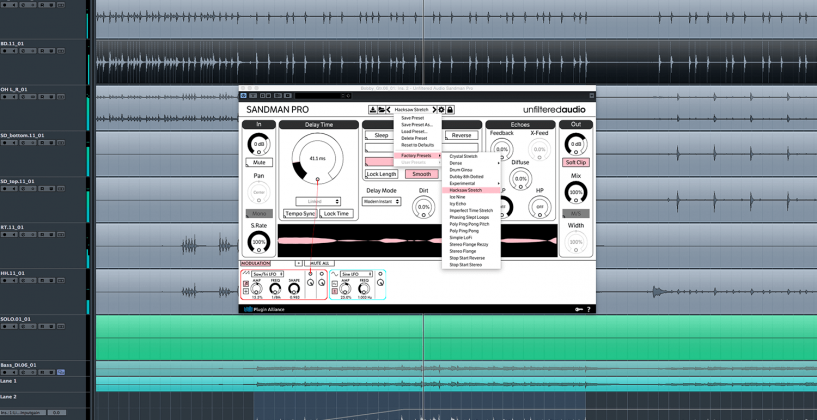Screen dimensions: 817x420
Task: Expand the Experimental preset submenu
Action: click(x=471, y=183)
